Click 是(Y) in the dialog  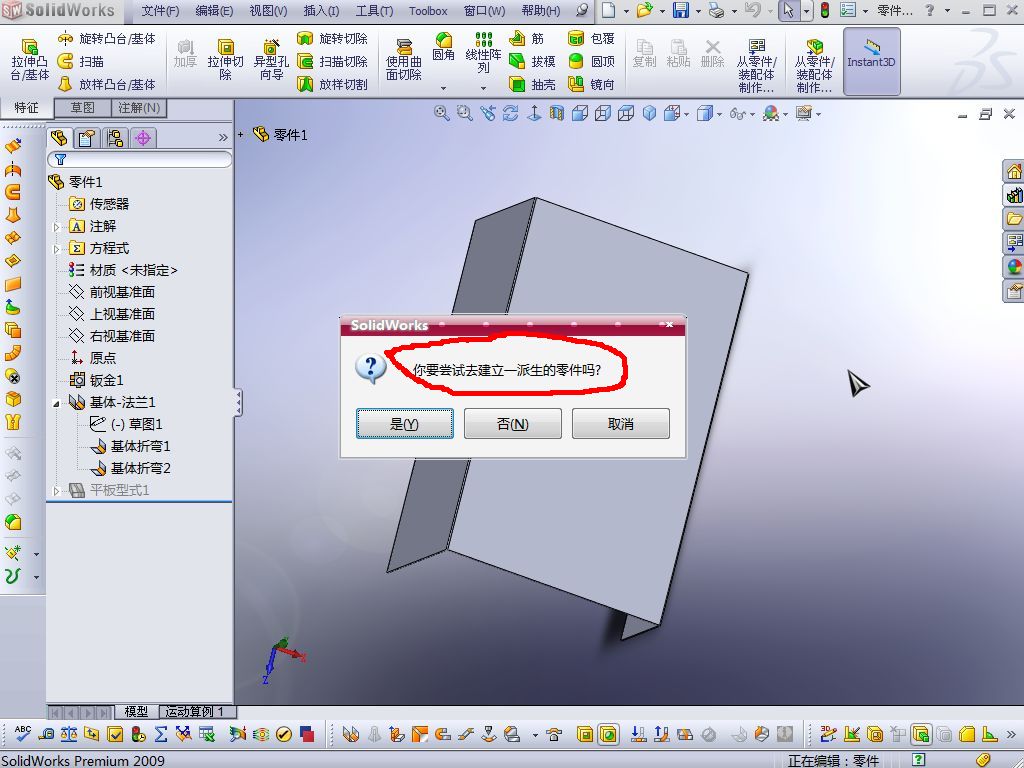click(x=404, y=424)
